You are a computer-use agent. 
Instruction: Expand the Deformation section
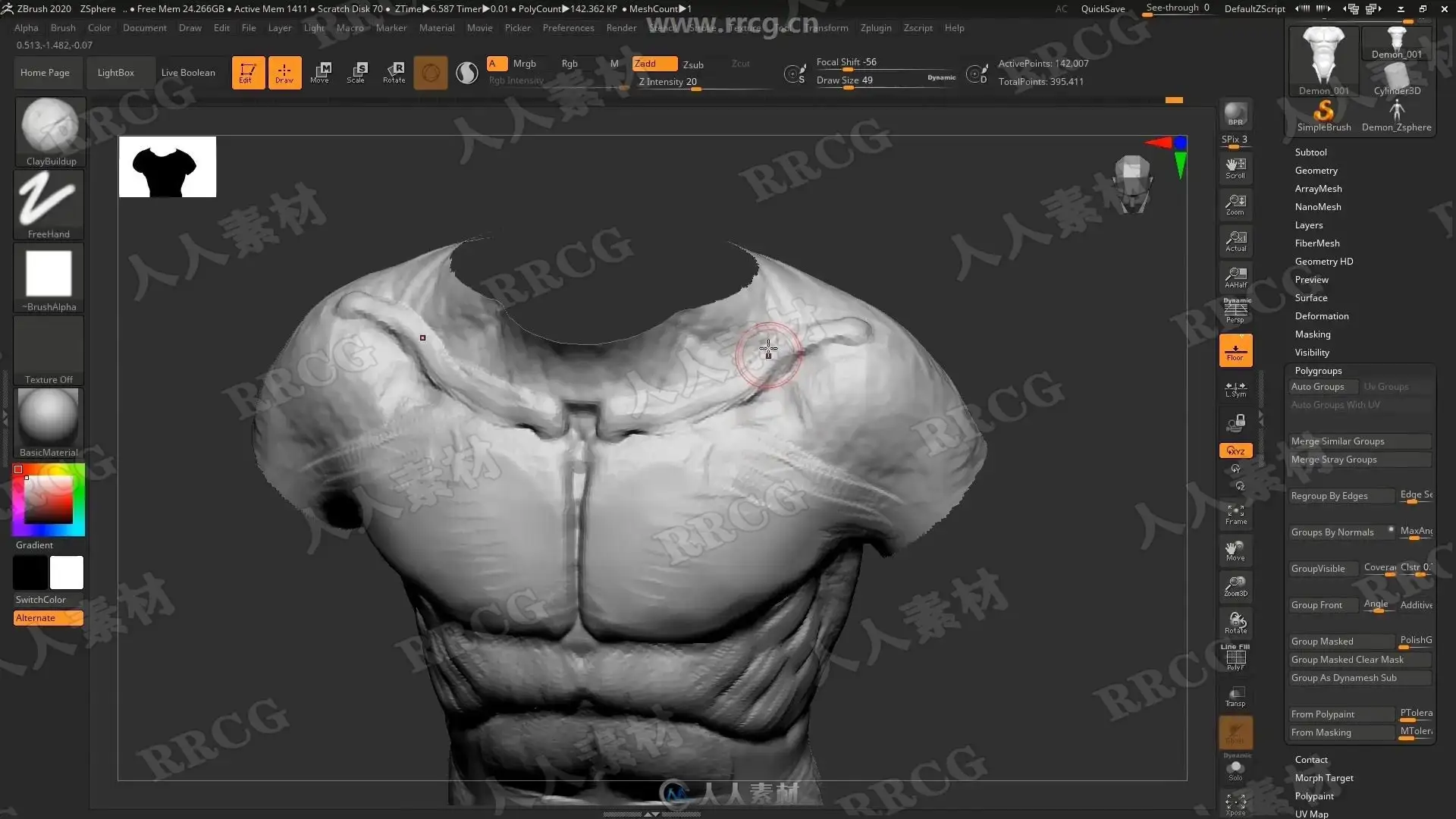tap(1321, 316)
